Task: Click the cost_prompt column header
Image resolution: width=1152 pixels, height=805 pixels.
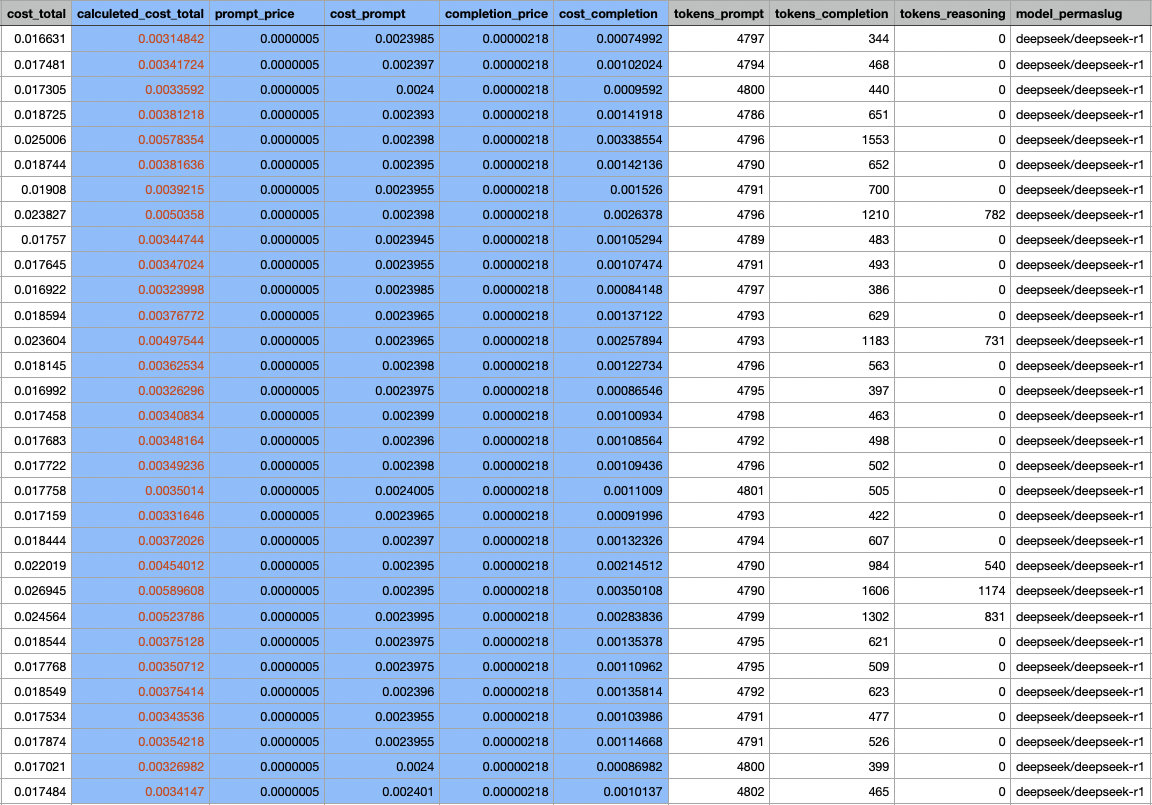Action: [382, 13]
